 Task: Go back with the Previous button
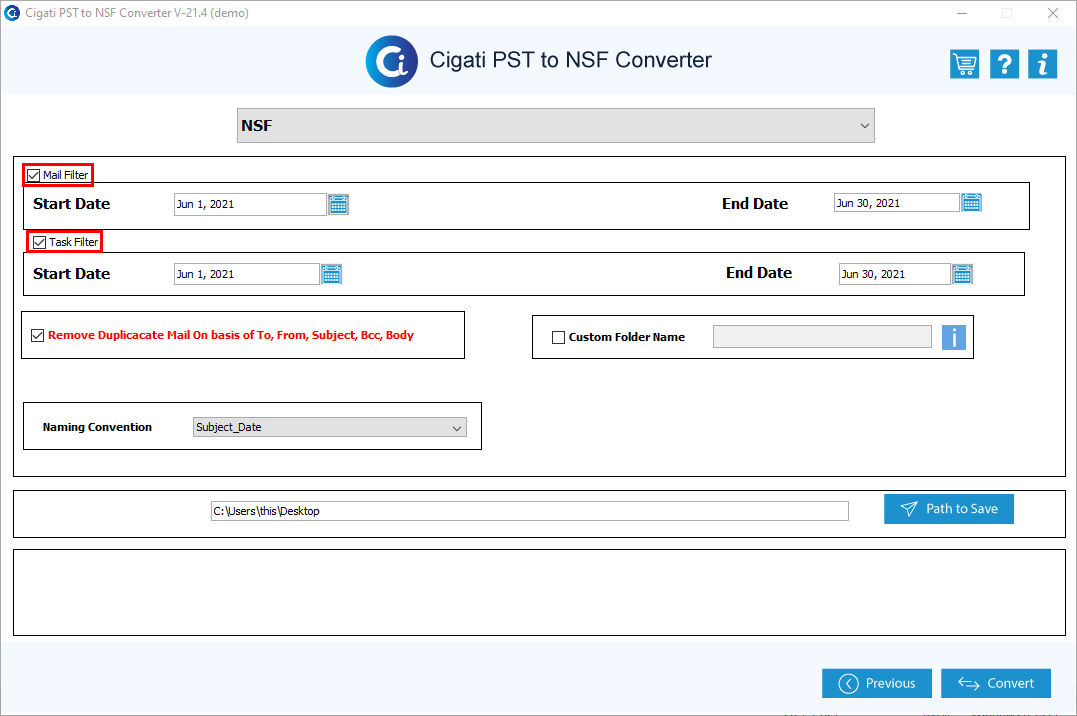point(876,683)
